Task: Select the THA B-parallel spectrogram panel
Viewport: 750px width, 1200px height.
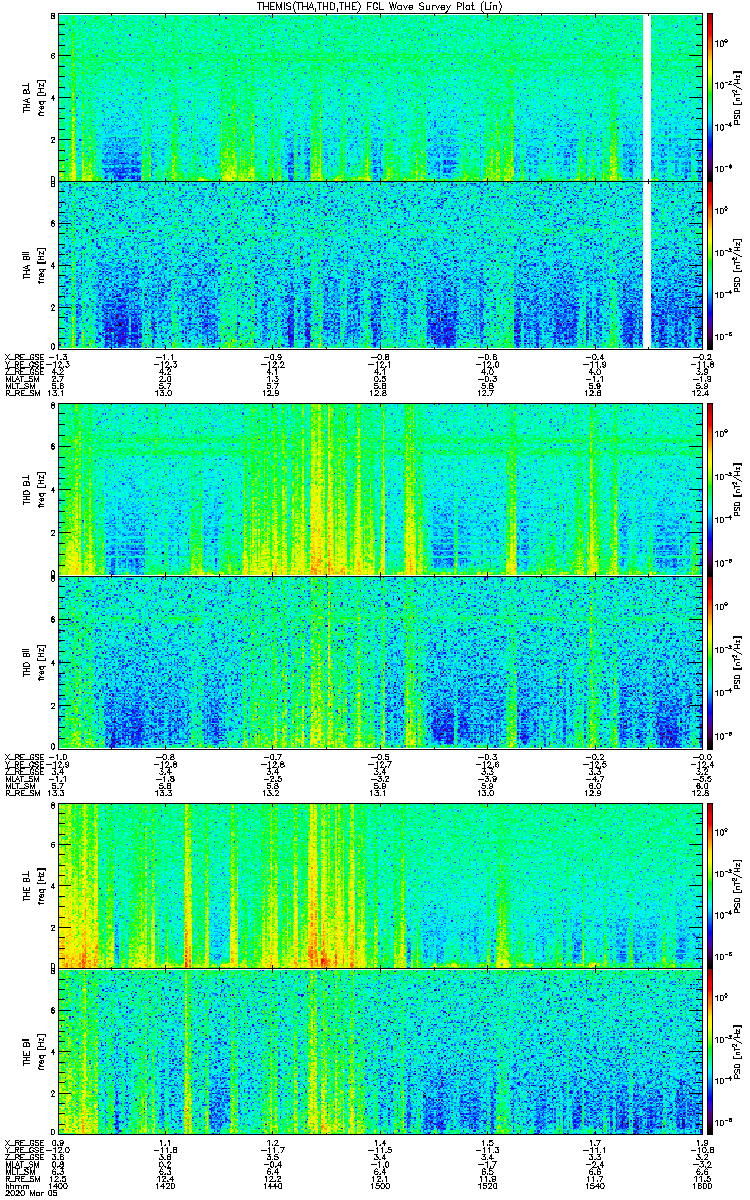Action: click(x=381, y=265)
